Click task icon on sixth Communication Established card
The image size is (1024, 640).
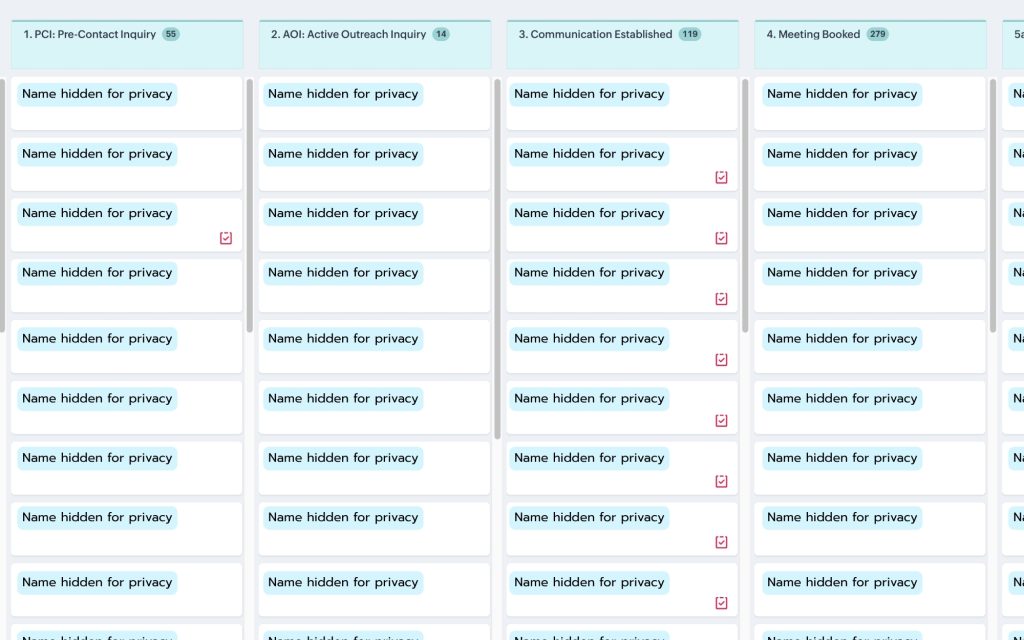coord(721,421)
